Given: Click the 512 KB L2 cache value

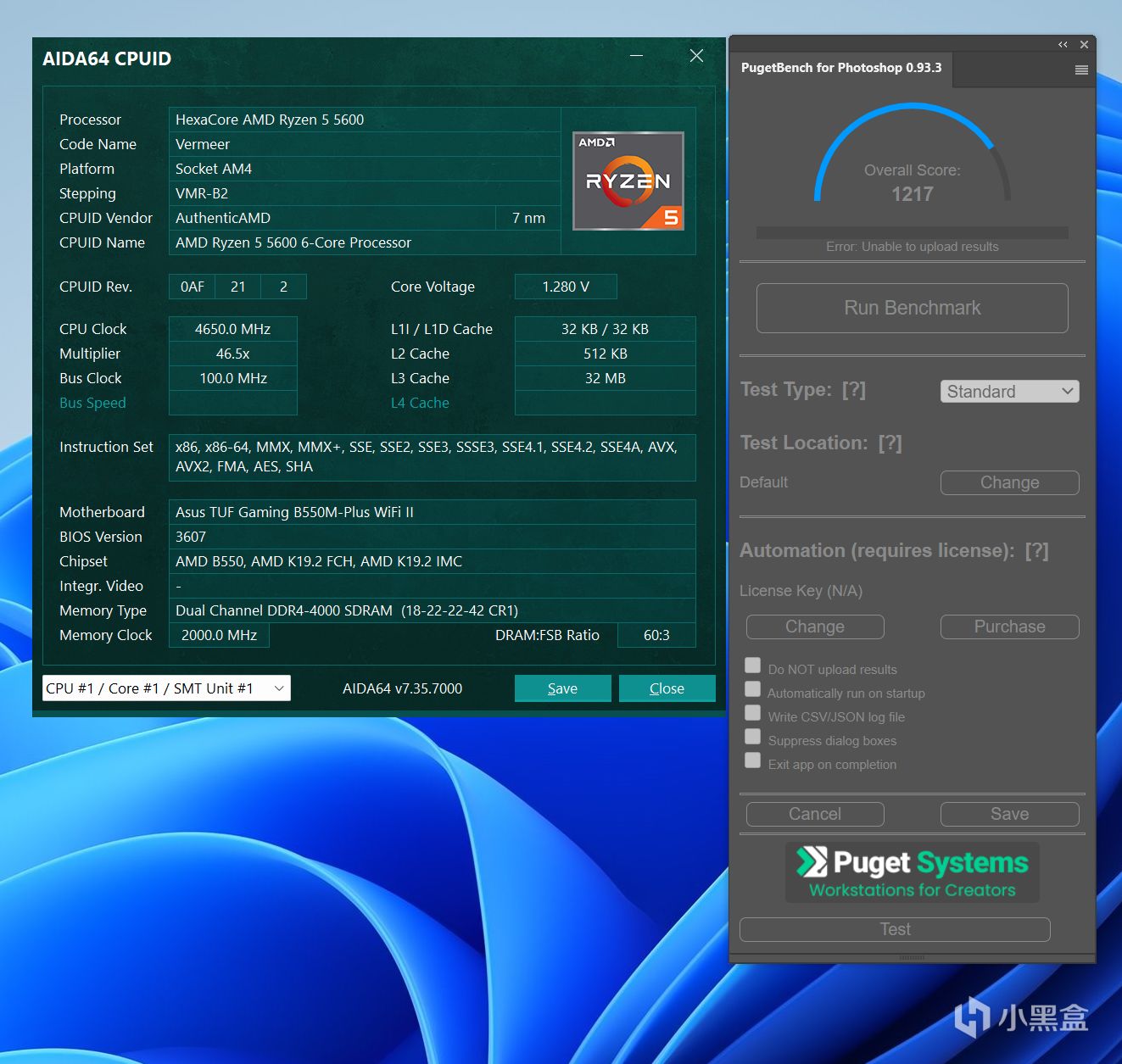Looking at the screenshot, I should click(605, 354).
